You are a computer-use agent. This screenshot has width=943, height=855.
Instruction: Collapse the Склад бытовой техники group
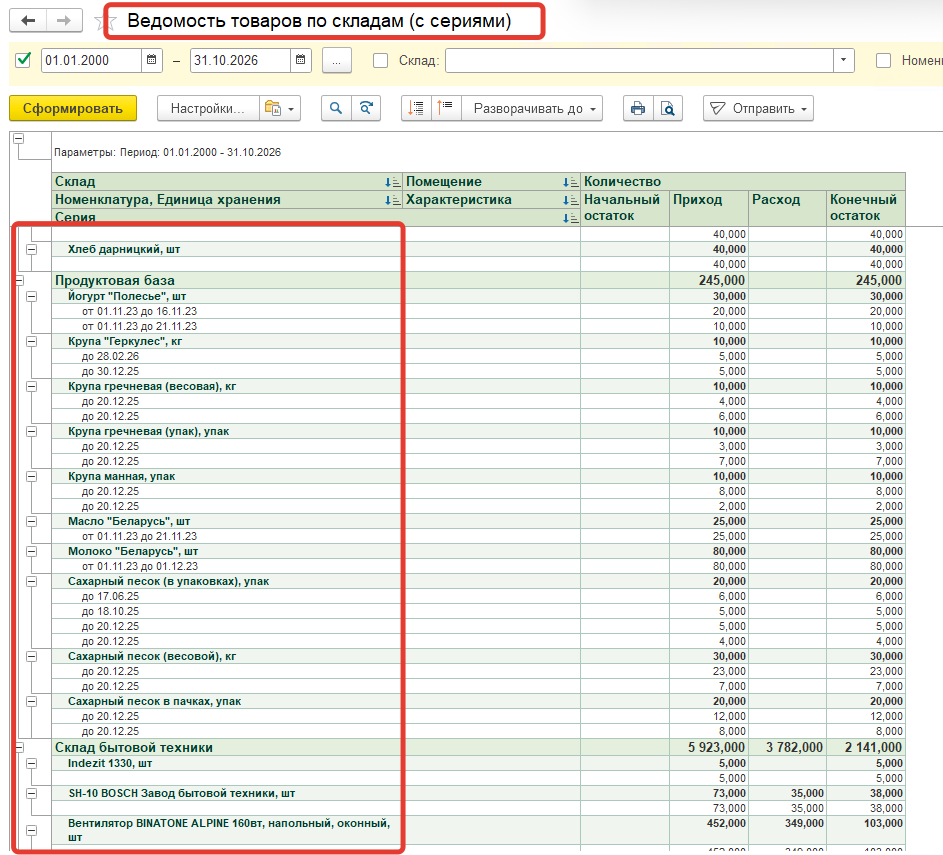click(19, 747)
